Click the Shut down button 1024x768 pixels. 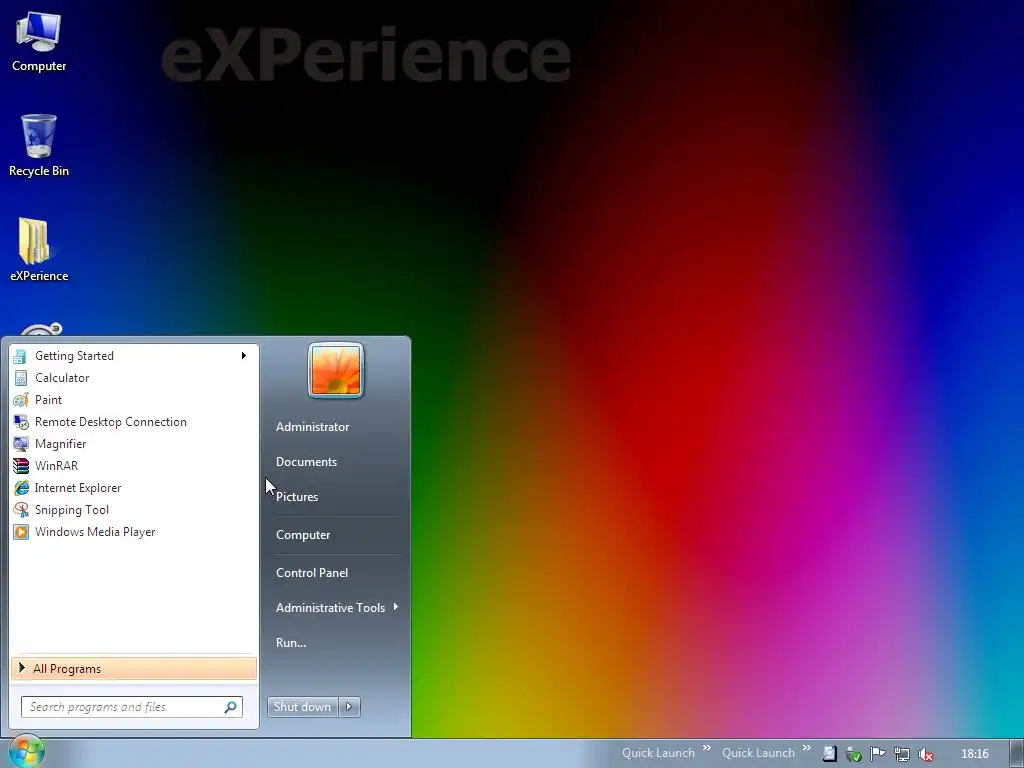coord(302,707)
